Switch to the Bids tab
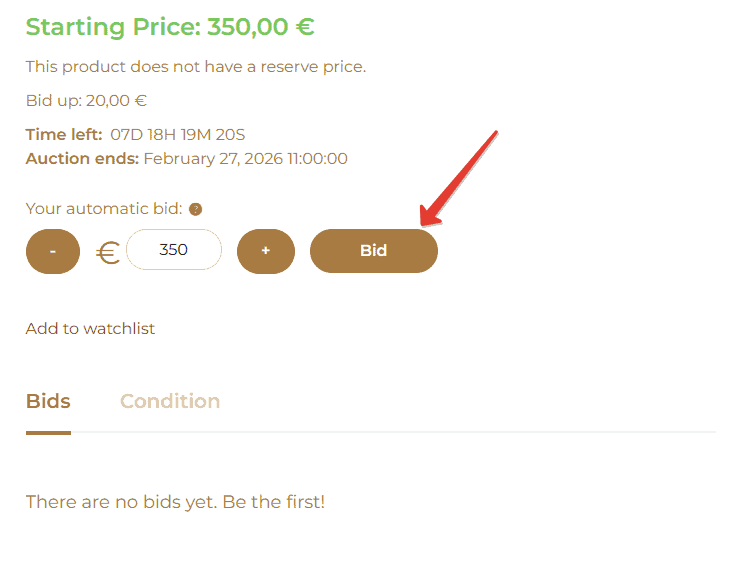Screen dimensions: 738x565 coord(48,401)
